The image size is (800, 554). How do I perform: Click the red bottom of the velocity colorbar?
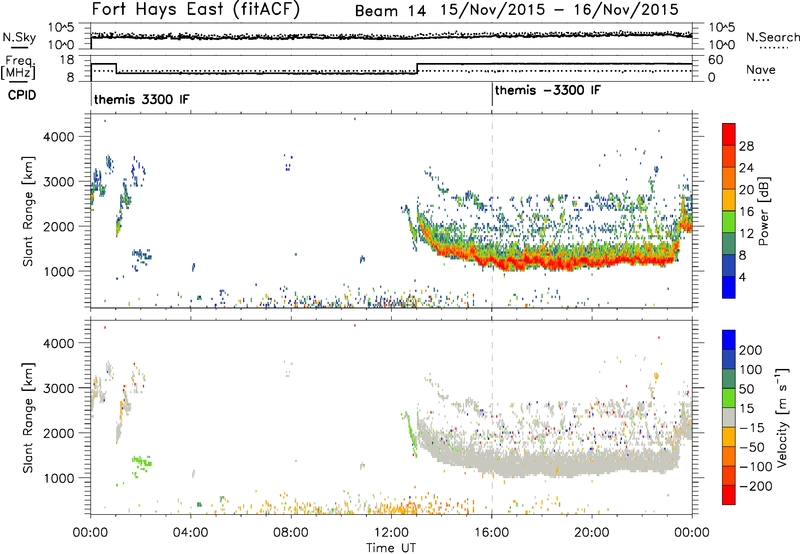point(729,495)
